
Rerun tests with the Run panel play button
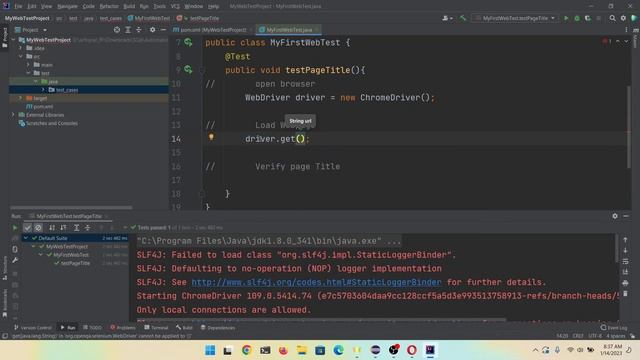(x=15, y=228)
